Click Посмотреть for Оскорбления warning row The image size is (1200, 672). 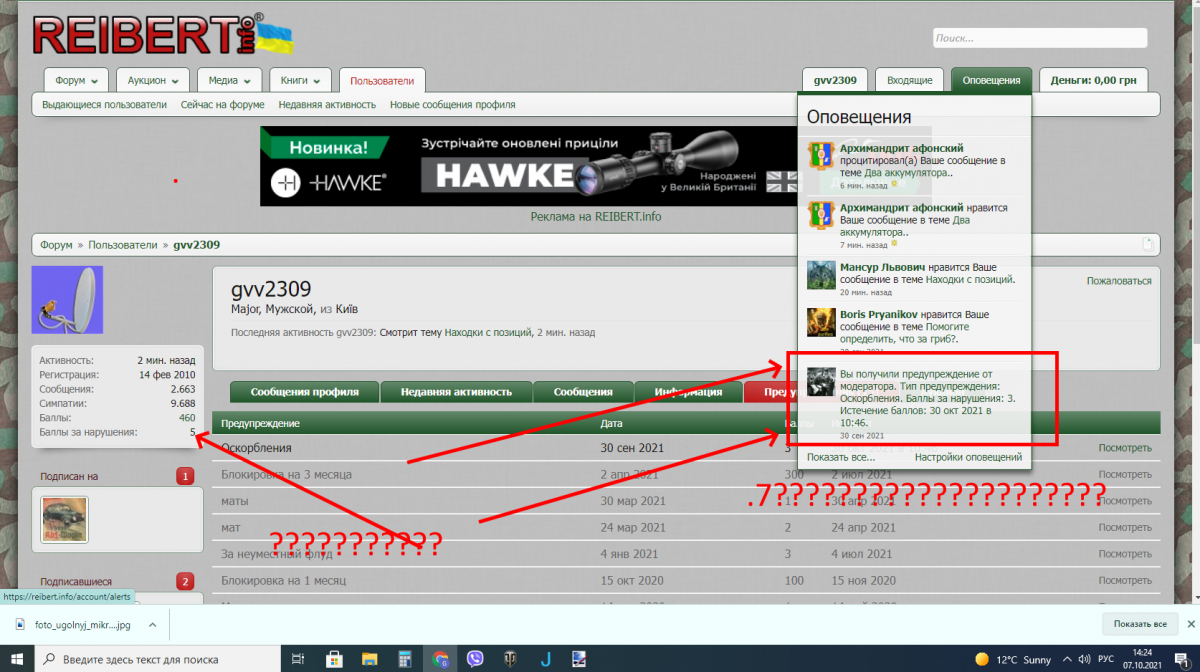coord(1125,448)
